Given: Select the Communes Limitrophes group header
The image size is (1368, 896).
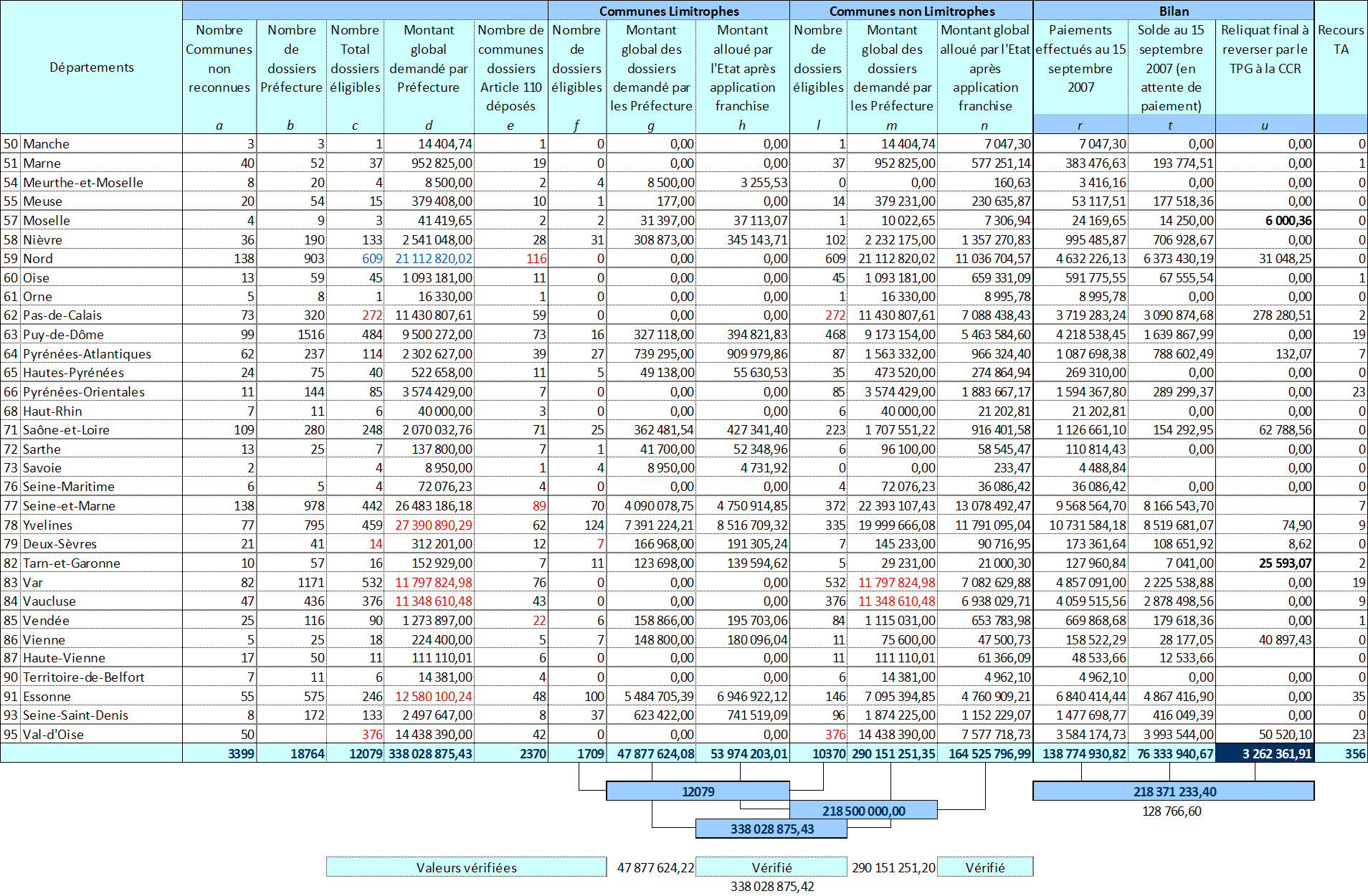Looking at the screenshot, I should tap(668, 11).
